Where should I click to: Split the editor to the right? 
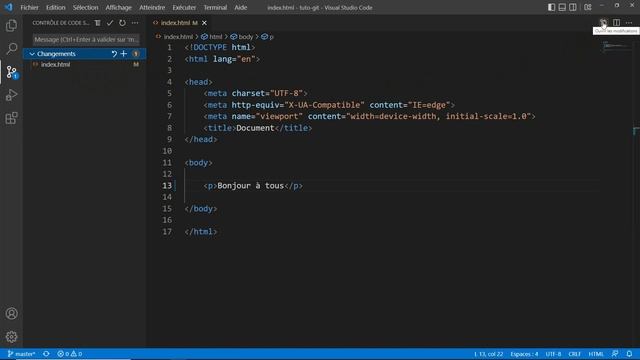[x=616, y=22]
